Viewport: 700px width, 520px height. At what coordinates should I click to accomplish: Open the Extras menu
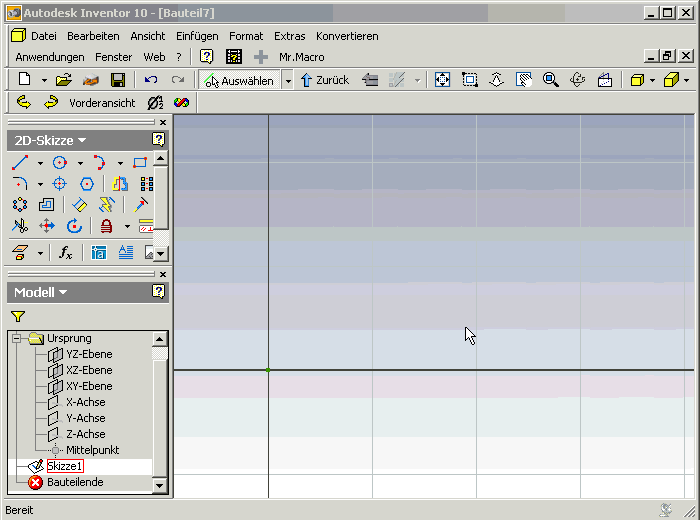click(290, 36)
